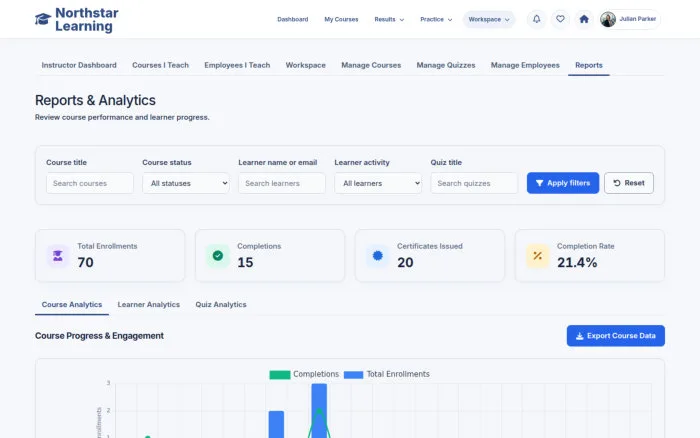Switch to Manage Employees tab
Screen dimensions: 700x438
(x=525, y=65)
